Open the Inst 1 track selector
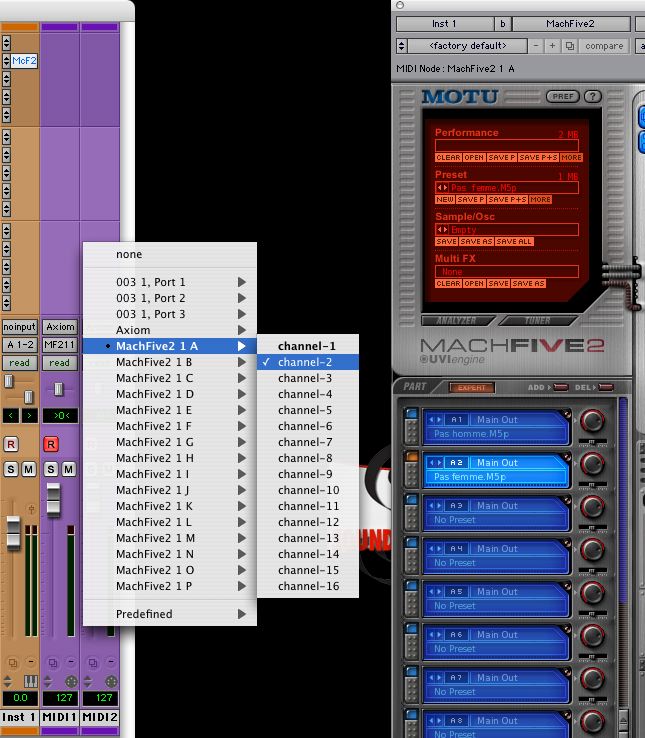Image resolution: width=645 pixels, height=738 pixels. coord(443,23)
